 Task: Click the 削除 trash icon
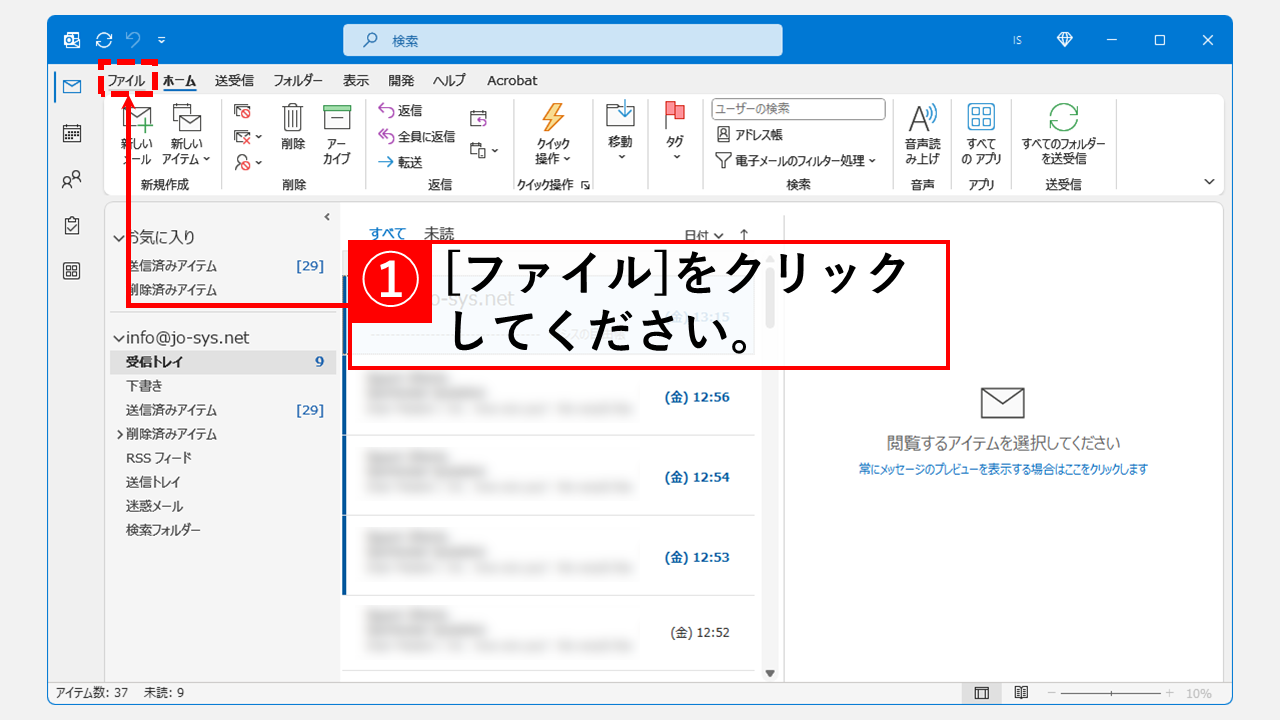click(x=293, y=128)
